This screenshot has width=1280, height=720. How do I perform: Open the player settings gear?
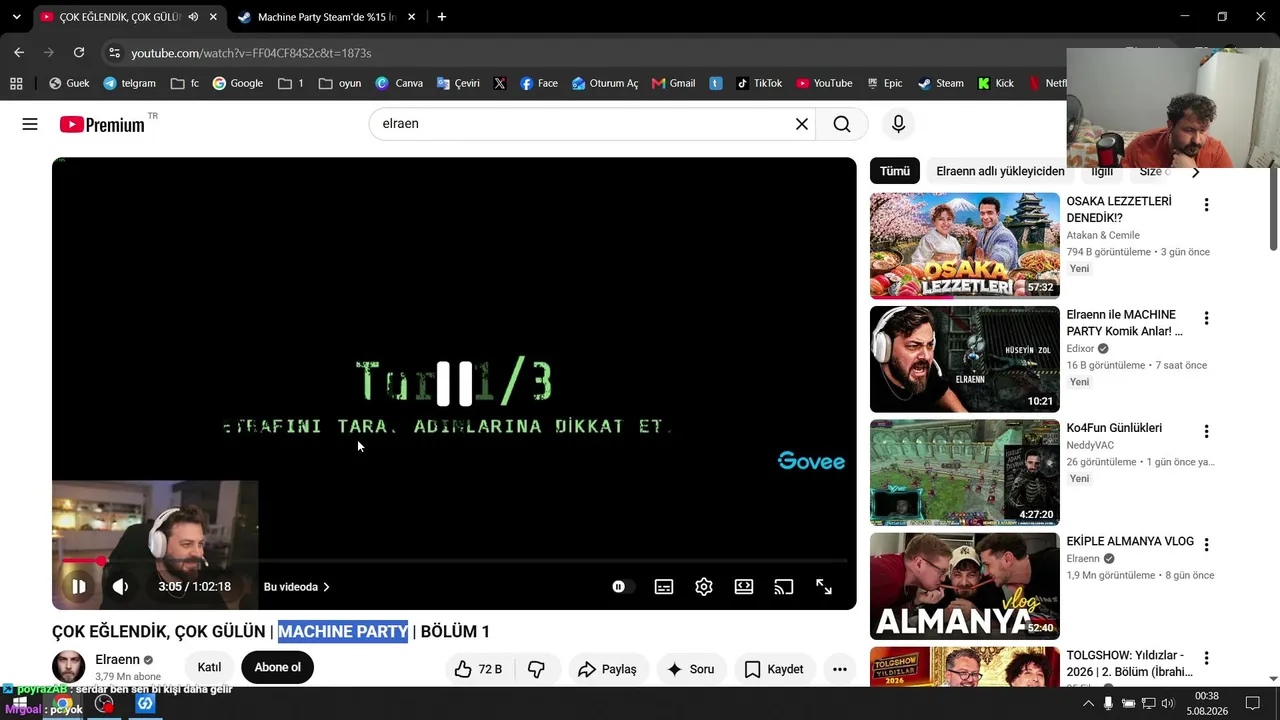[x=704, y=587]
